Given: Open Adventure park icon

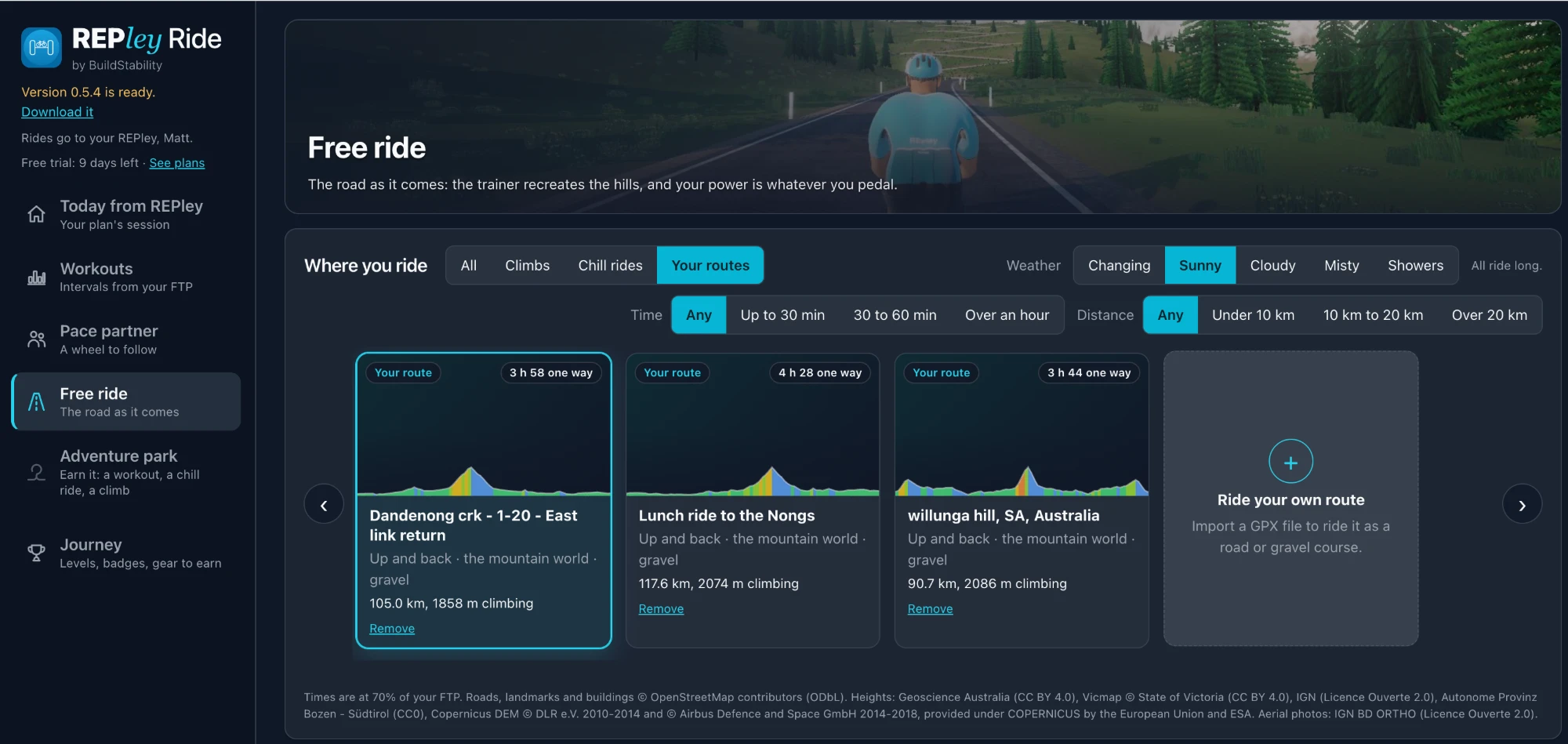Looking at the screenshot, I should point(36,472).
